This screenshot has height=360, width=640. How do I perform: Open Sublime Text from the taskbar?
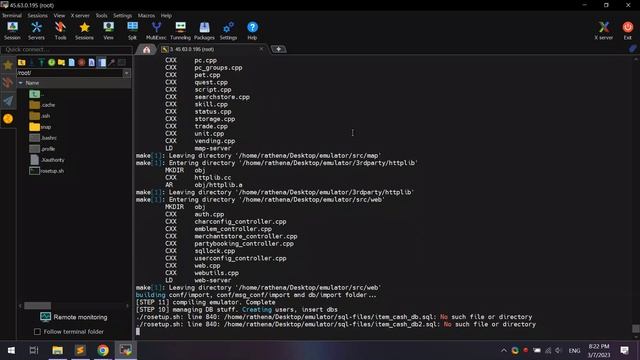(80, 350)
